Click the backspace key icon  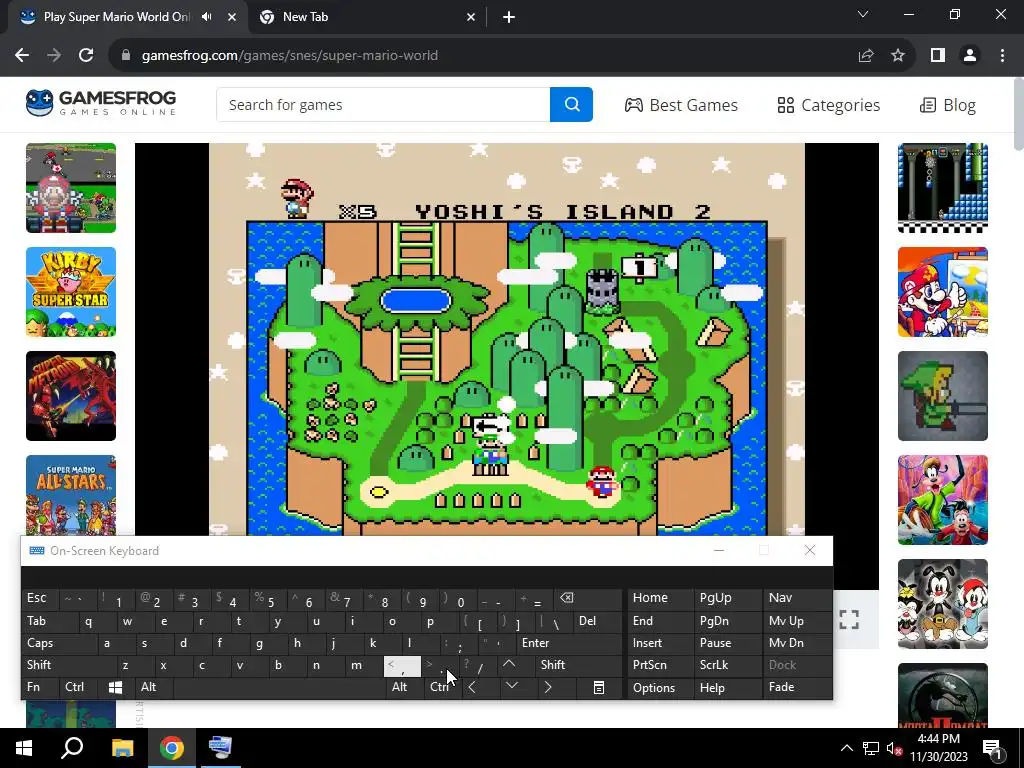pyautogui.click(x=587, y=598)
